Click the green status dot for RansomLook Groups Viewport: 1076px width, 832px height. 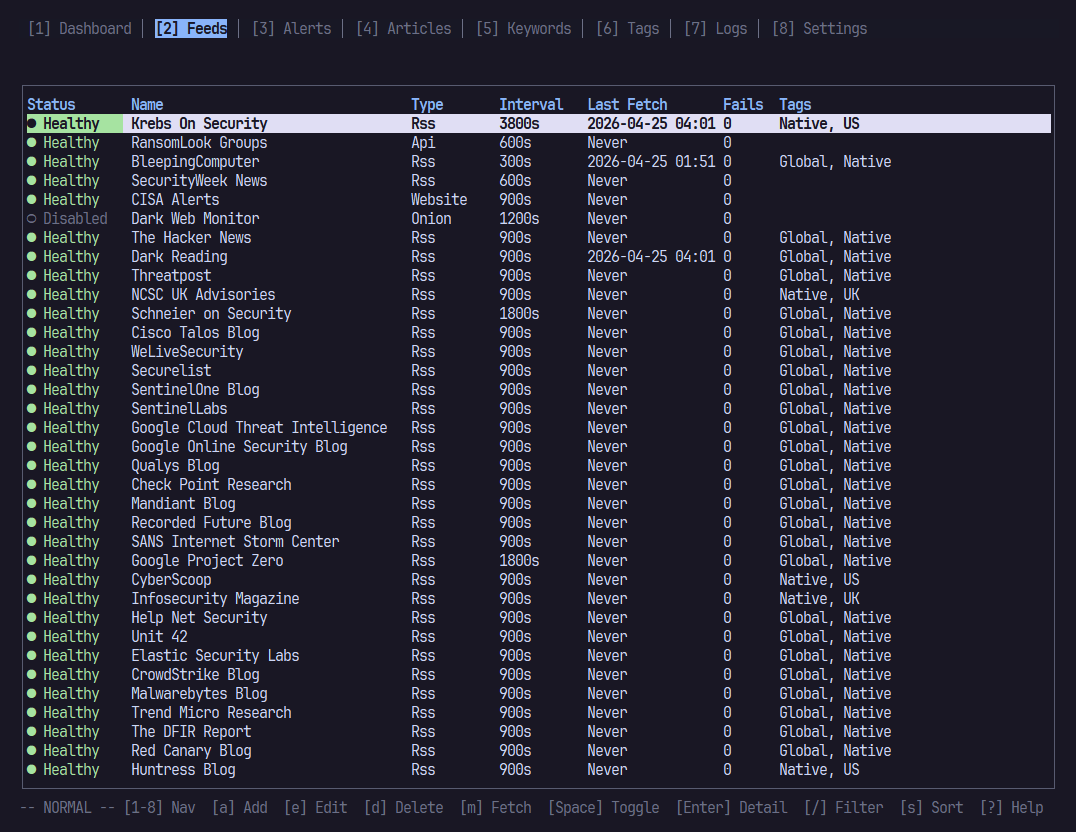pos(32,143)
